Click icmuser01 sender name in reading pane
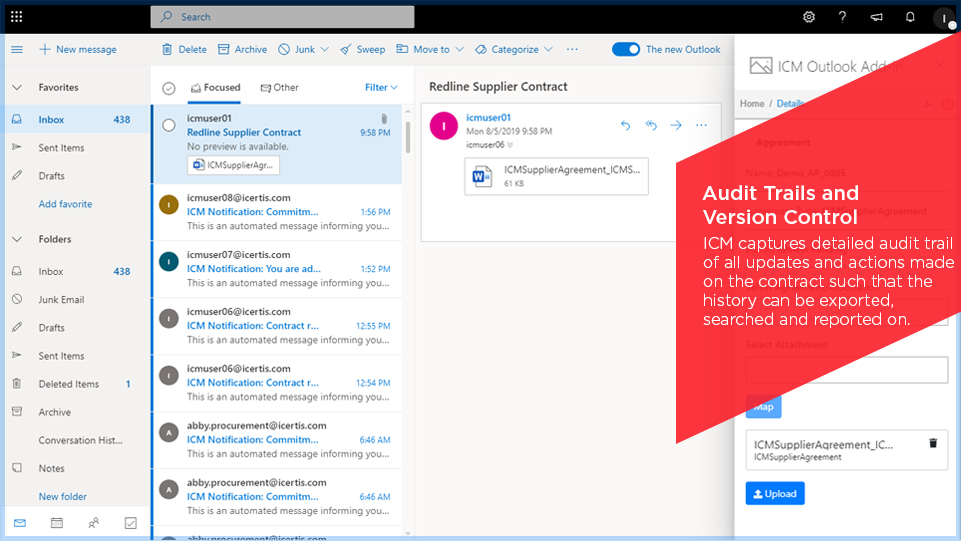The image size is (961, 541). (x=488, y=118)
